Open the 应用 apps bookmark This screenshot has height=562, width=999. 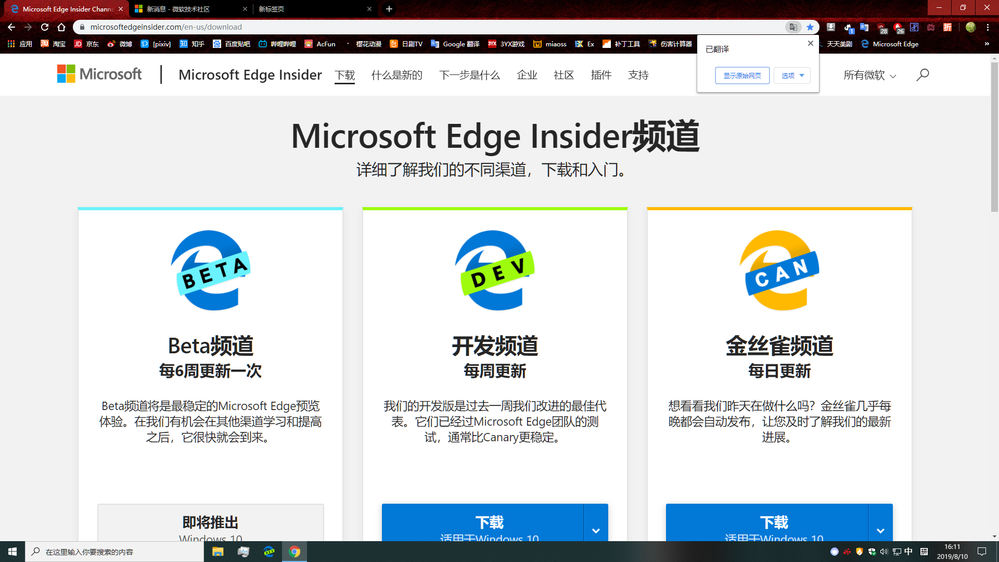pyautogui.click(x=19, y=44)
